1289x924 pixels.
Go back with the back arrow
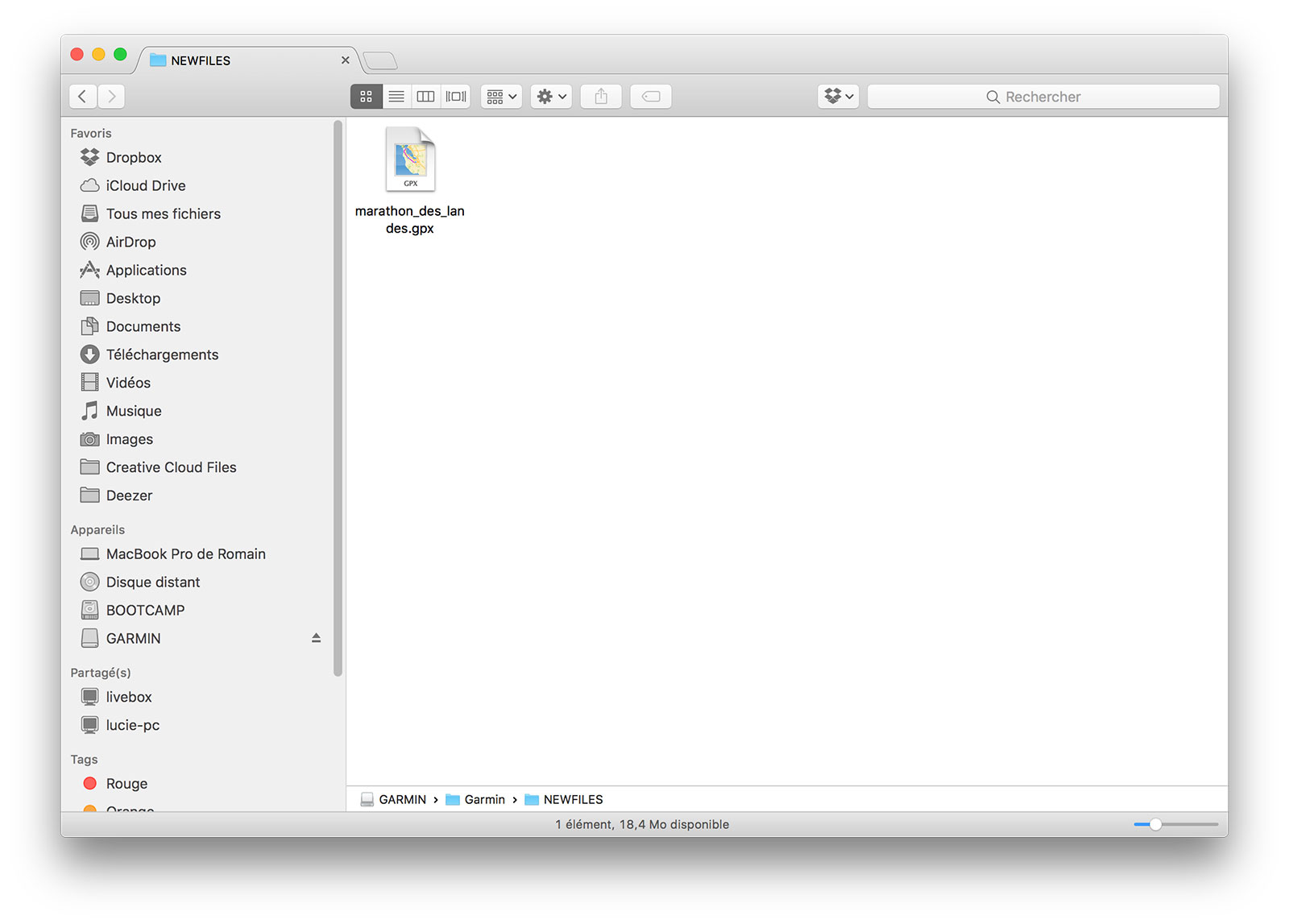pyautogui.click(x=82, y=97)
